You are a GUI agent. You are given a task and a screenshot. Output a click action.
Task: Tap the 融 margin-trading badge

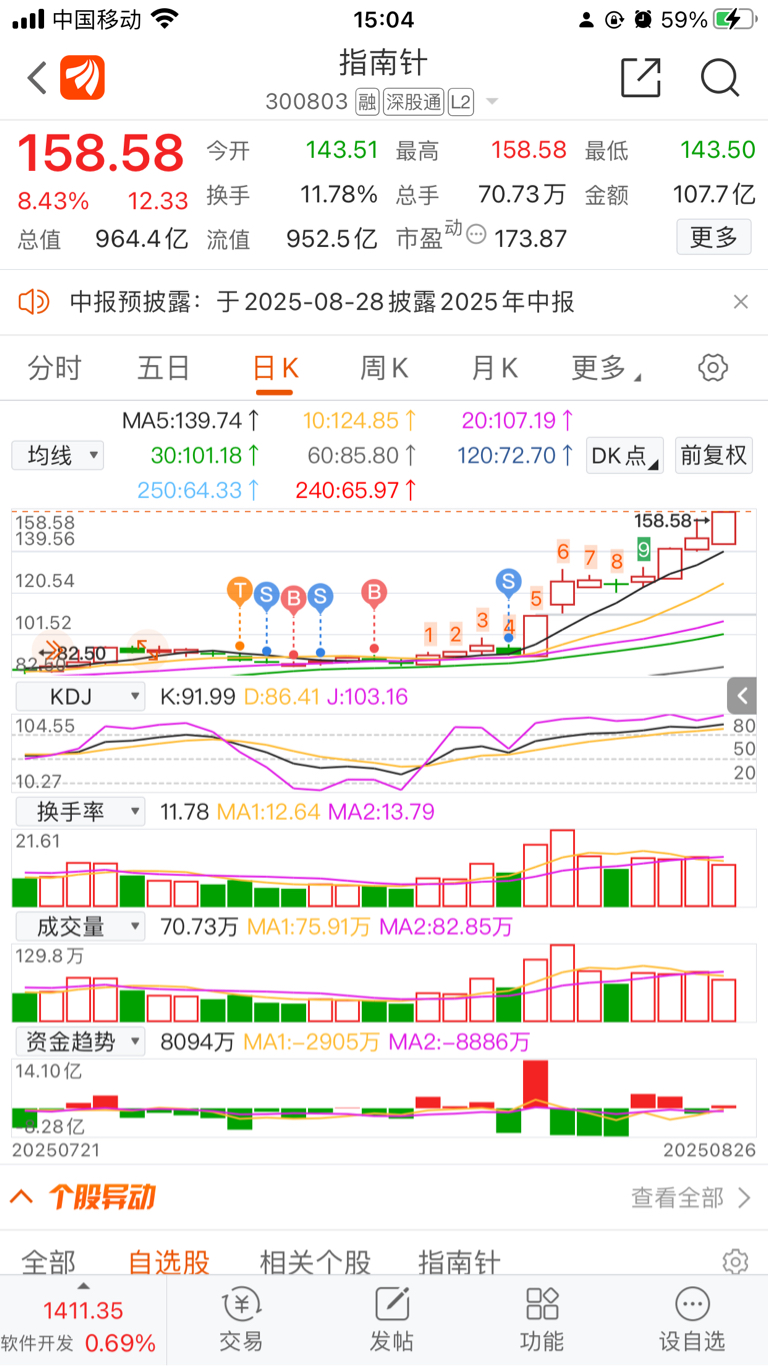coord(367,102)
